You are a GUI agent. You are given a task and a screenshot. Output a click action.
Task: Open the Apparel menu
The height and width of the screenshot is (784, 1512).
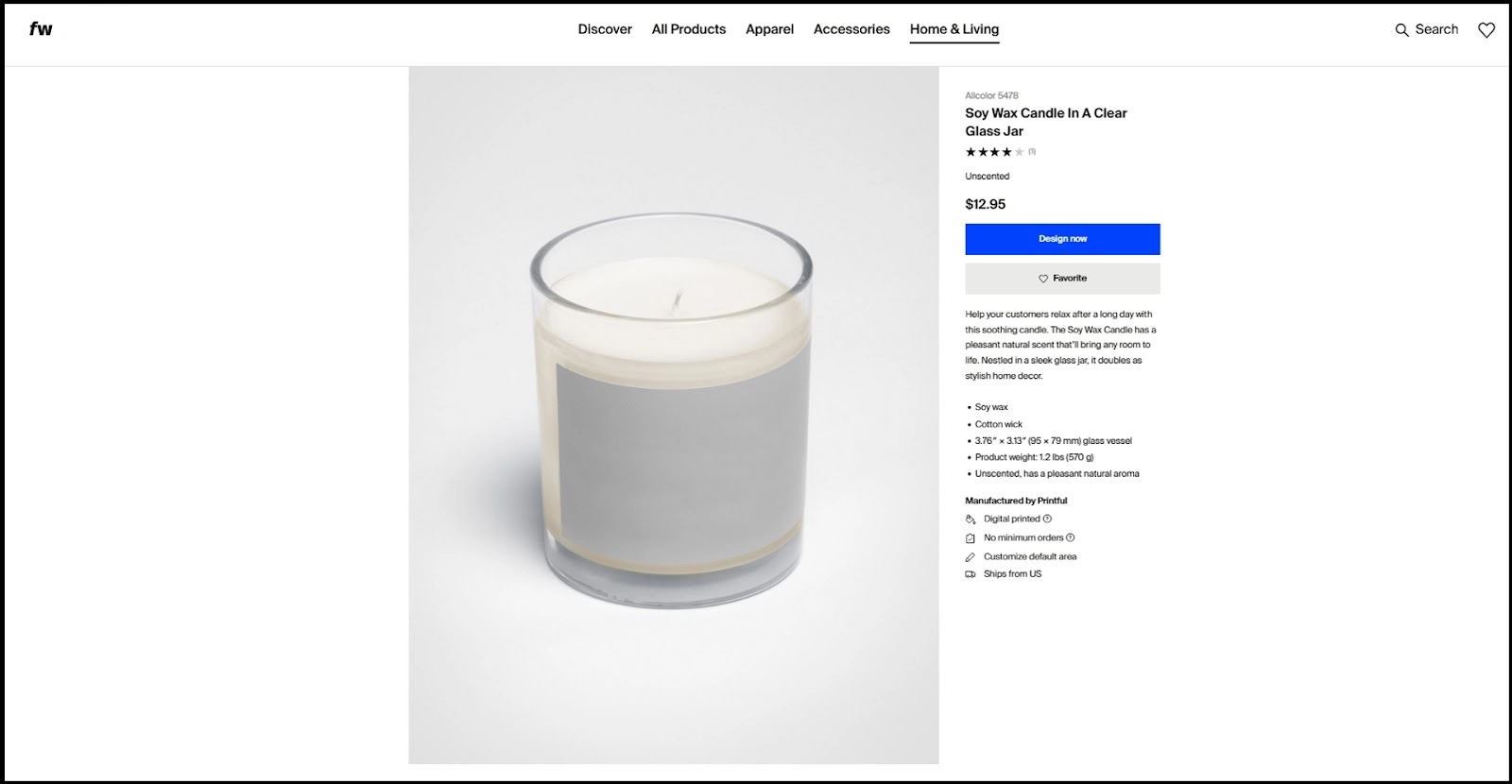pos(769,29)
